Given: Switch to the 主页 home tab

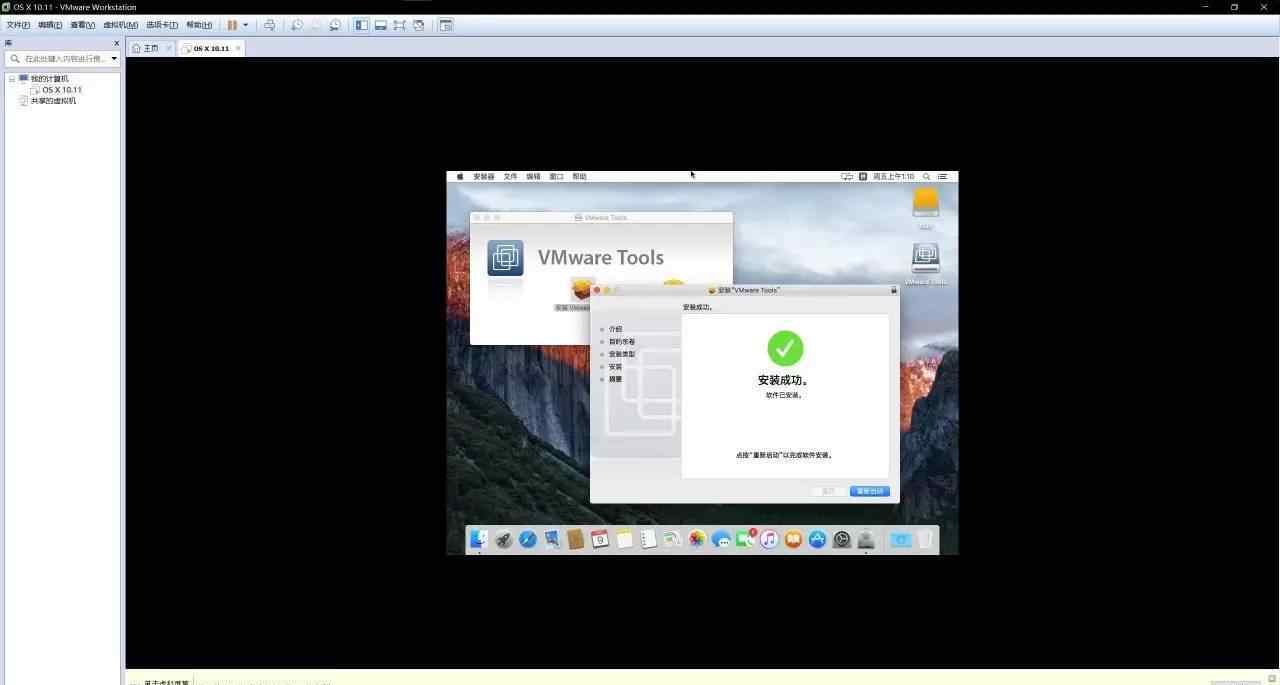Looking at the screenshot, I should tap(151, 48).
